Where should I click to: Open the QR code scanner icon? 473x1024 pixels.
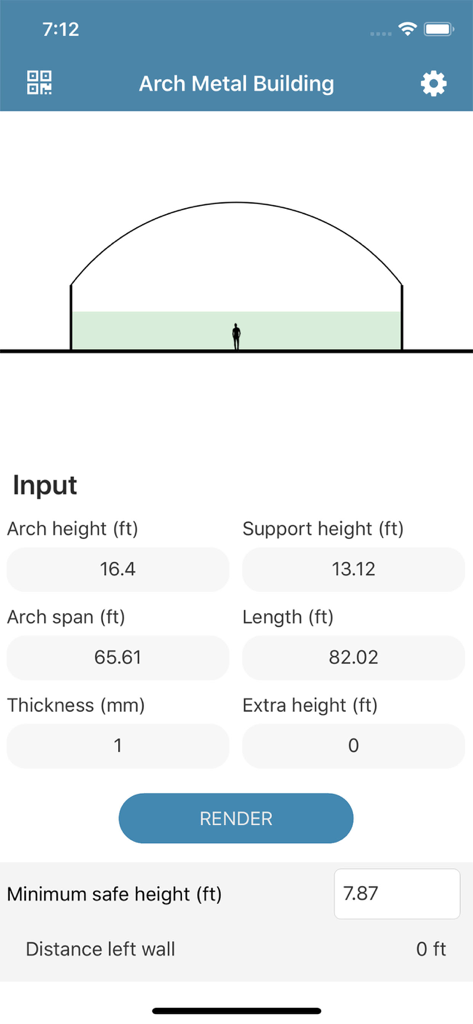(40, 83)
